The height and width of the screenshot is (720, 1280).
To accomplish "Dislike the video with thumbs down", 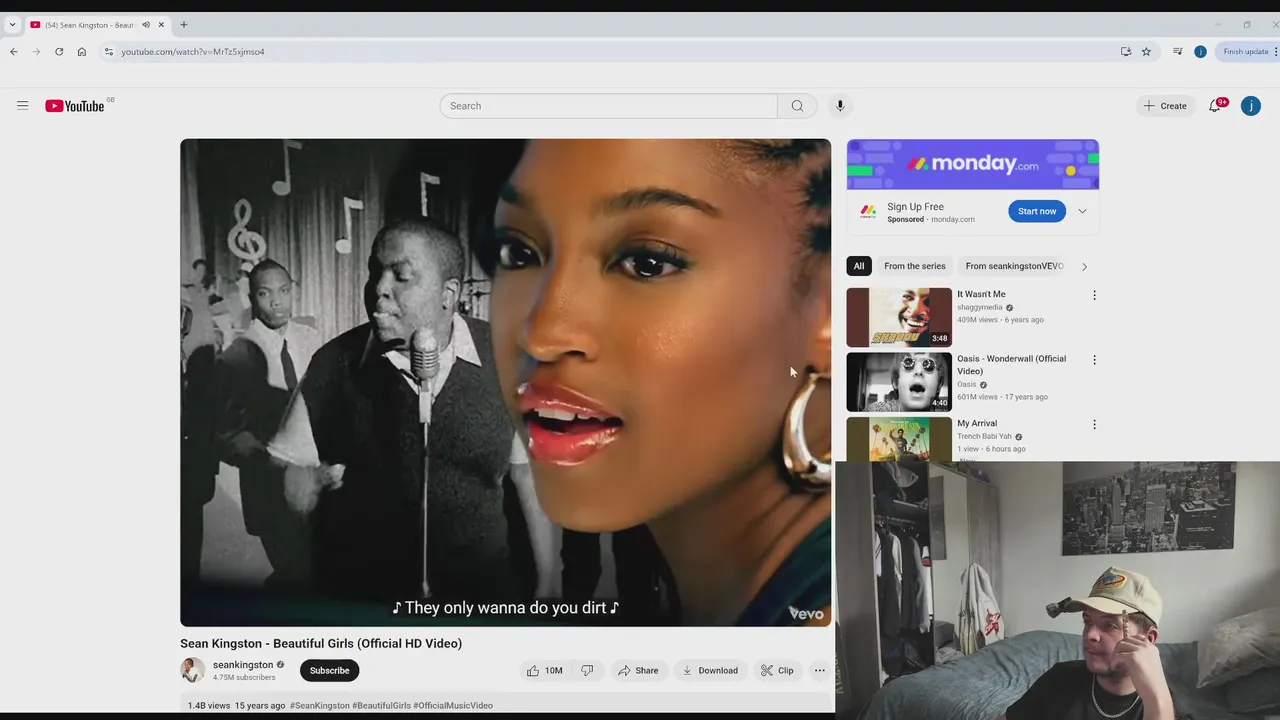I will [587, 671].
